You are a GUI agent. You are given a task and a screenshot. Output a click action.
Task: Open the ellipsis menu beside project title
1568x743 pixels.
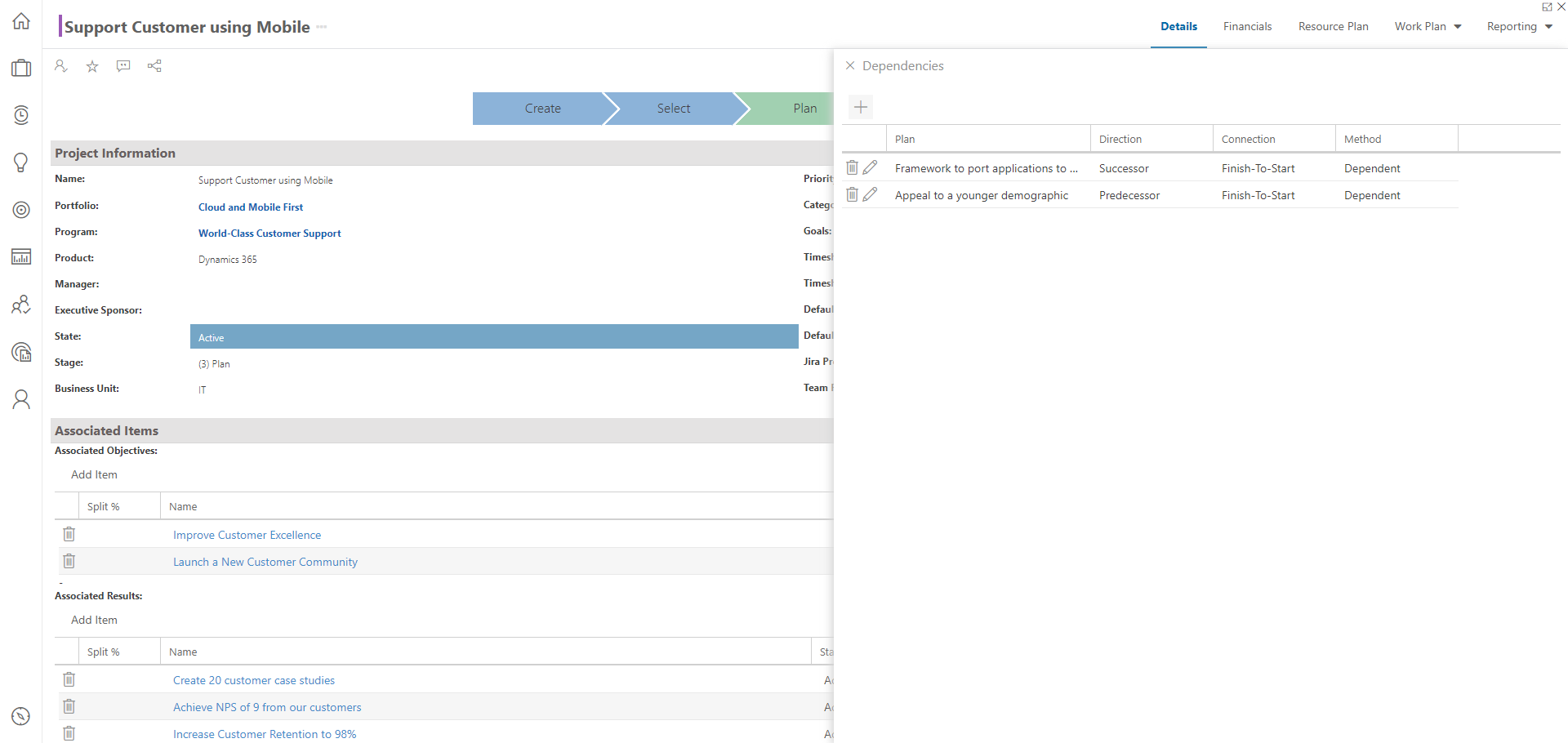(x=322, y=27)
